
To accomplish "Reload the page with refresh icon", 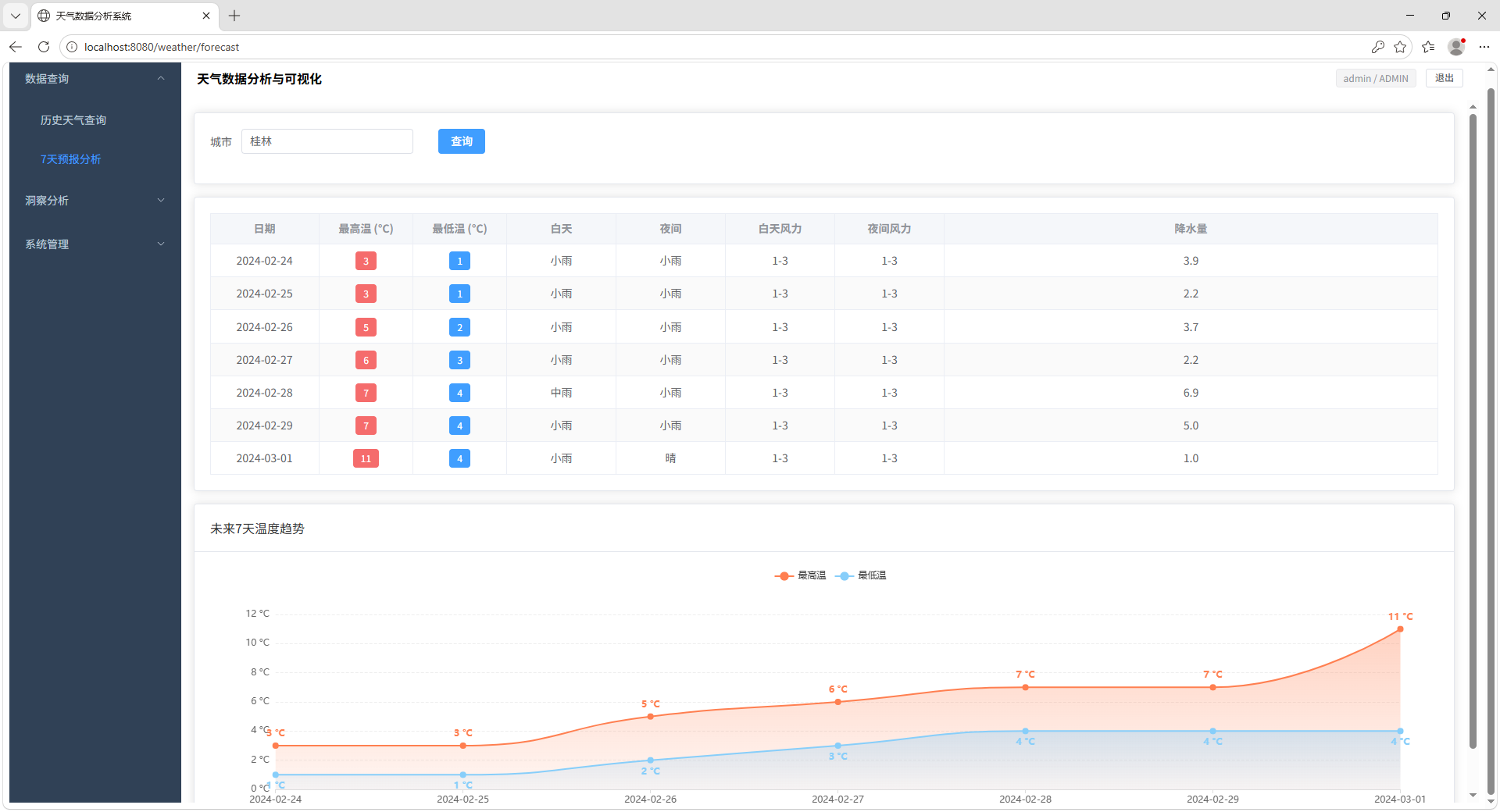I will pyautogui.click(x=44, y=47).
